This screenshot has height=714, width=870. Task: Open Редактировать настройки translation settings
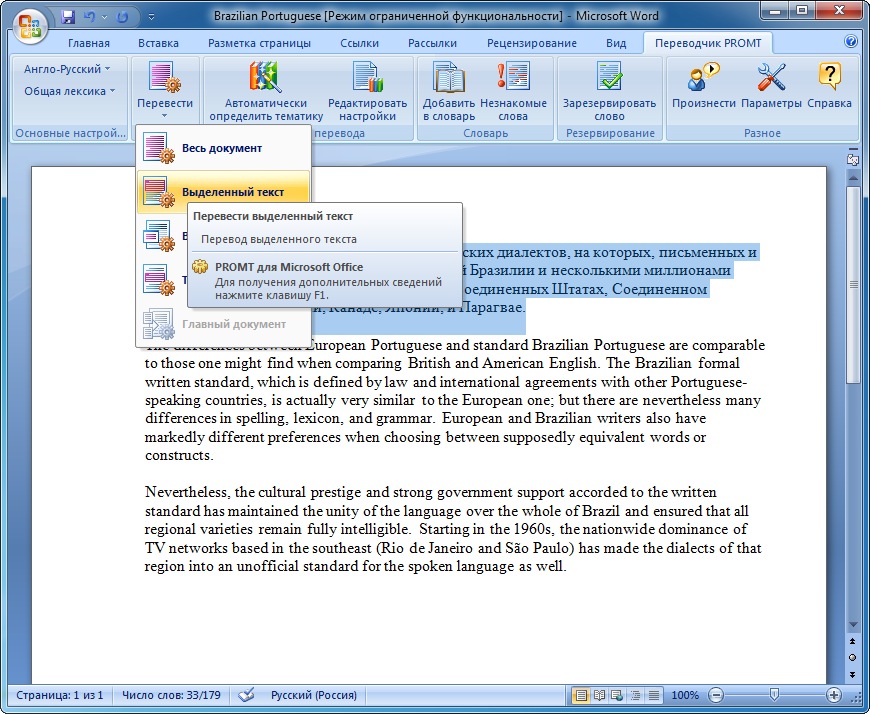[367, 78]
